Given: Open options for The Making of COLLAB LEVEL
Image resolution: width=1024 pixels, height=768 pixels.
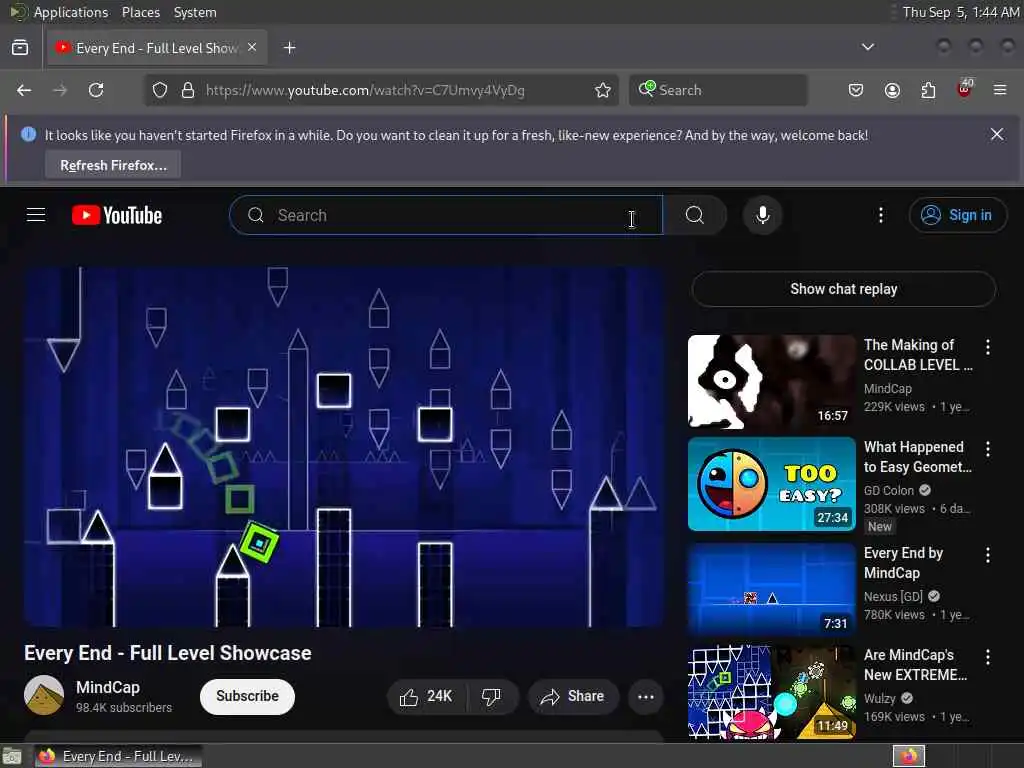Looking at the screenshot, I should [x=987, y=347].
